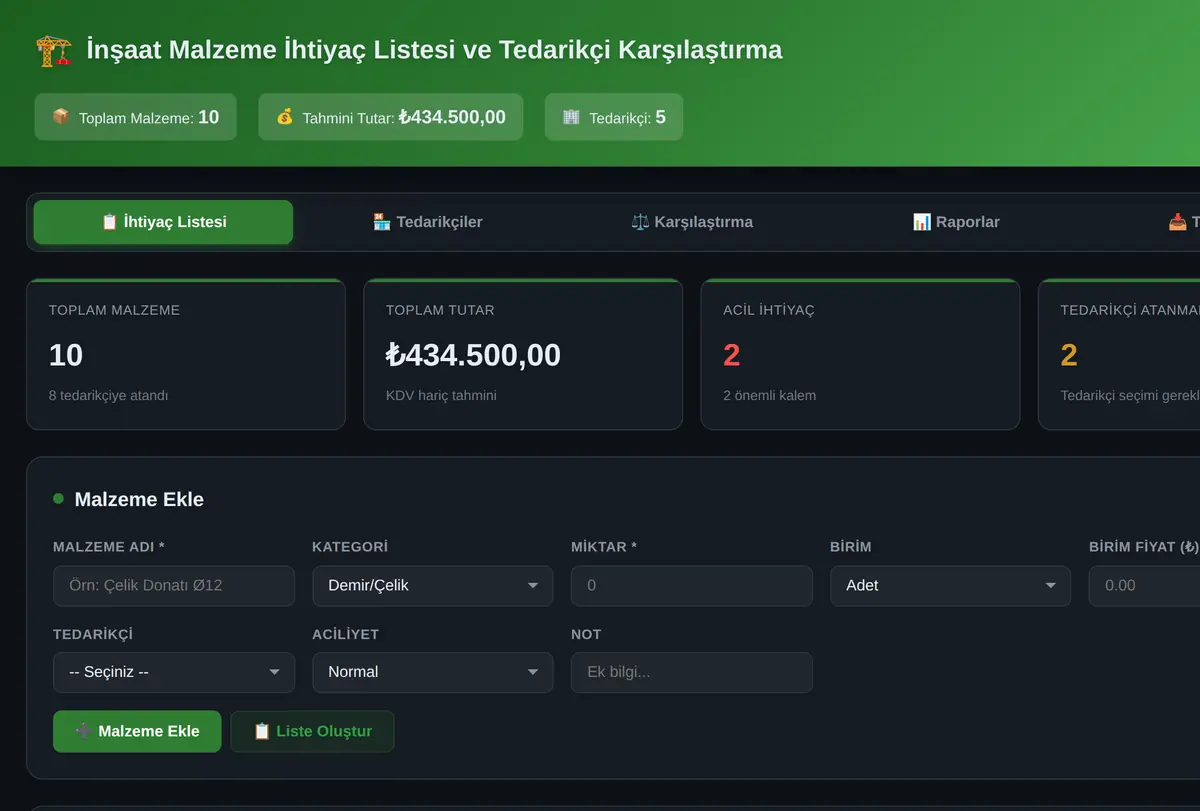This screenshot has height=811, width=1200.
Task: Click the Tedarikçi: 5 header badge
Action: 614,117
